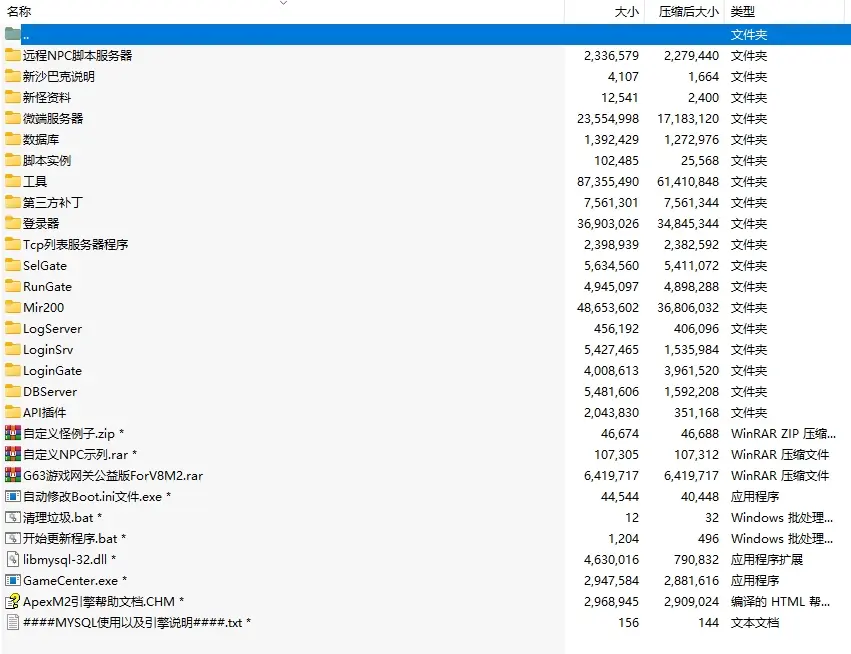Click the file name G63游戏网关公益版ForV8M2.rar
This screenshot has height=654, width=851.
tap(113, 476)
